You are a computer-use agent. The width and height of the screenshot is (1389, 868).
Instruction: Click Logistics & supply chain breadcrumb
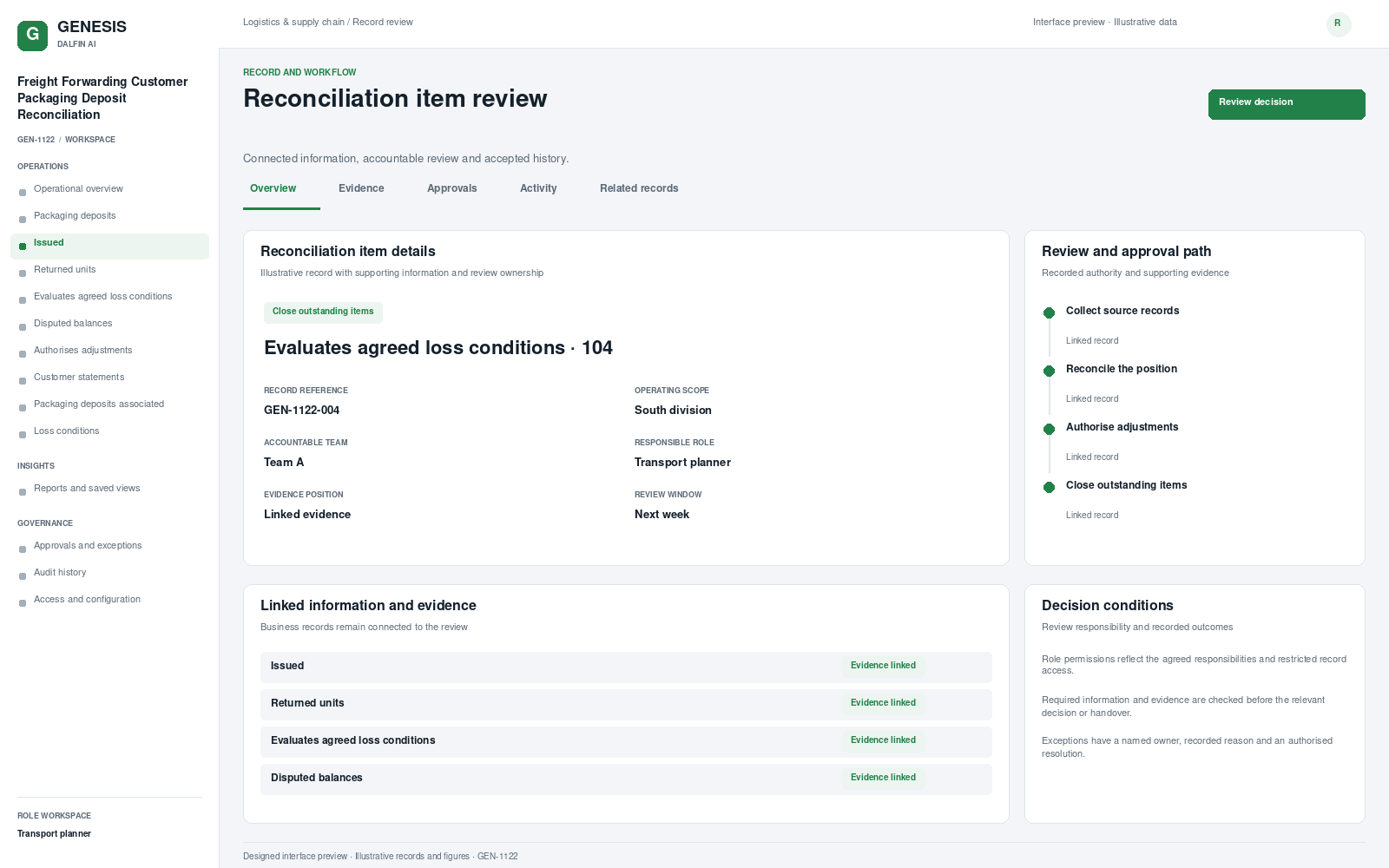tap(293, 23)
